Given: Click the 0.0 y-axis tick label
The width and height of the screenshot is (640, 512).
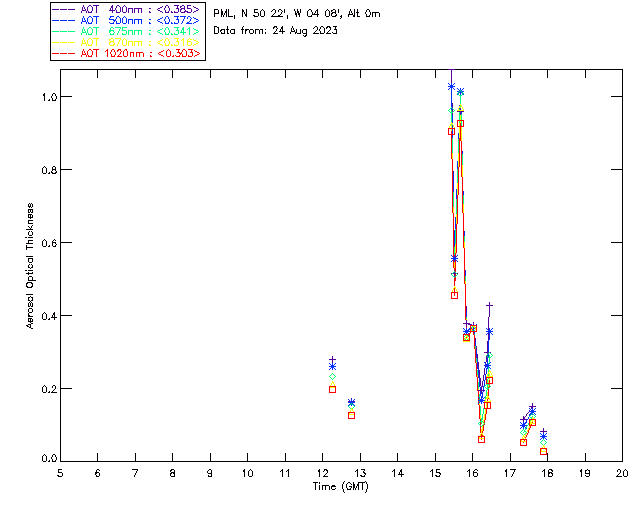Looking at the screenshot, I should [x=49, y=459].
